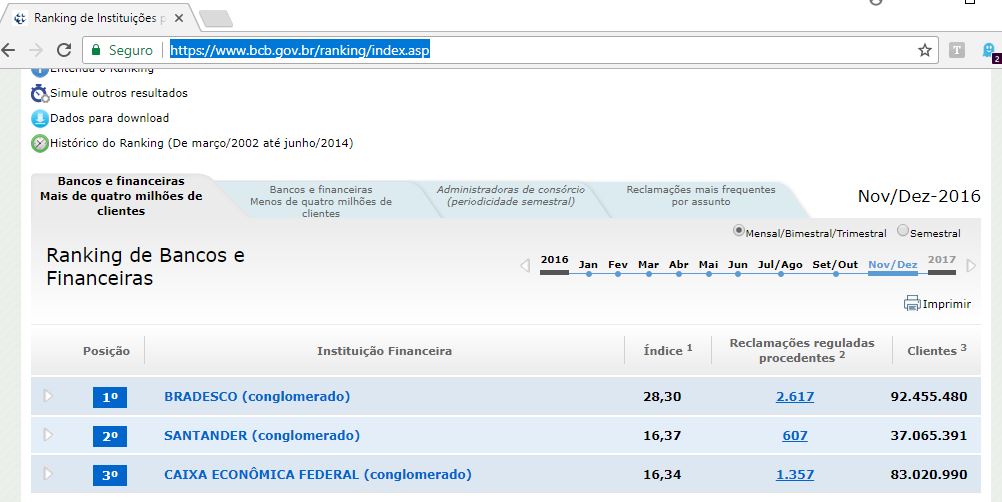Screen dimensions: 1002x502
Task: Select year 2017 on timeline
Action: [x=942, y=260]
